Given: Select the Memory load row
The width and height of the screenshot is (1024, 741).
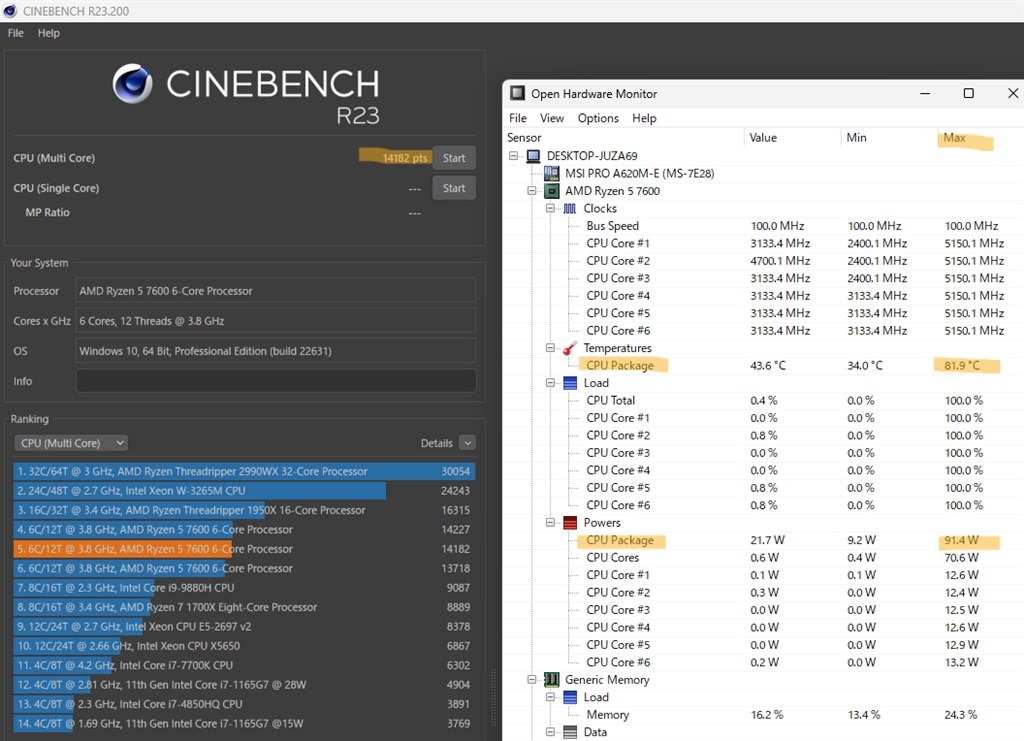Looking at the screenshot, I should (764, 715).
